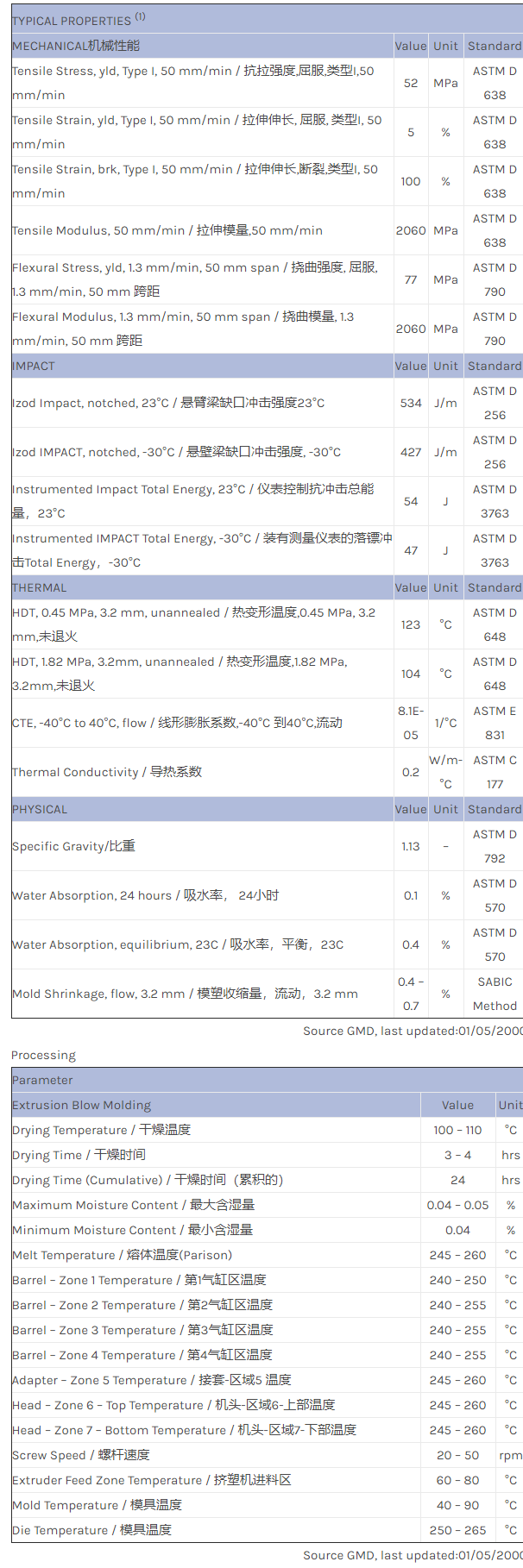Click the Tensile Modulus row label
The image size is (523, 1568).
tap(167, 230)
